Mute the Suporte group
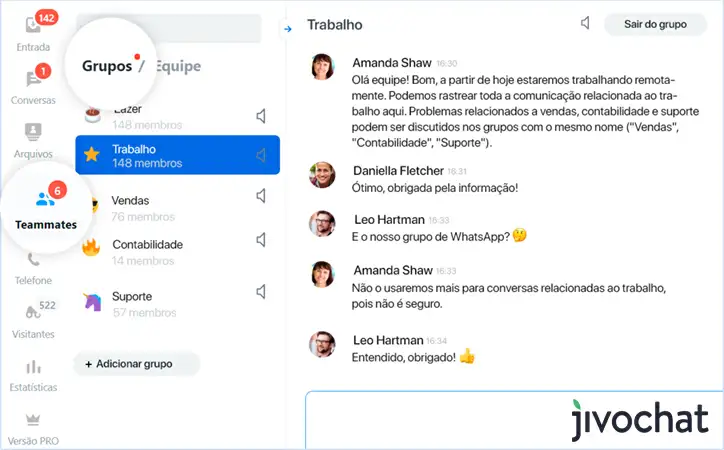Image resolution: width=724 pixels, height=450 pixels. click(261, 291)
